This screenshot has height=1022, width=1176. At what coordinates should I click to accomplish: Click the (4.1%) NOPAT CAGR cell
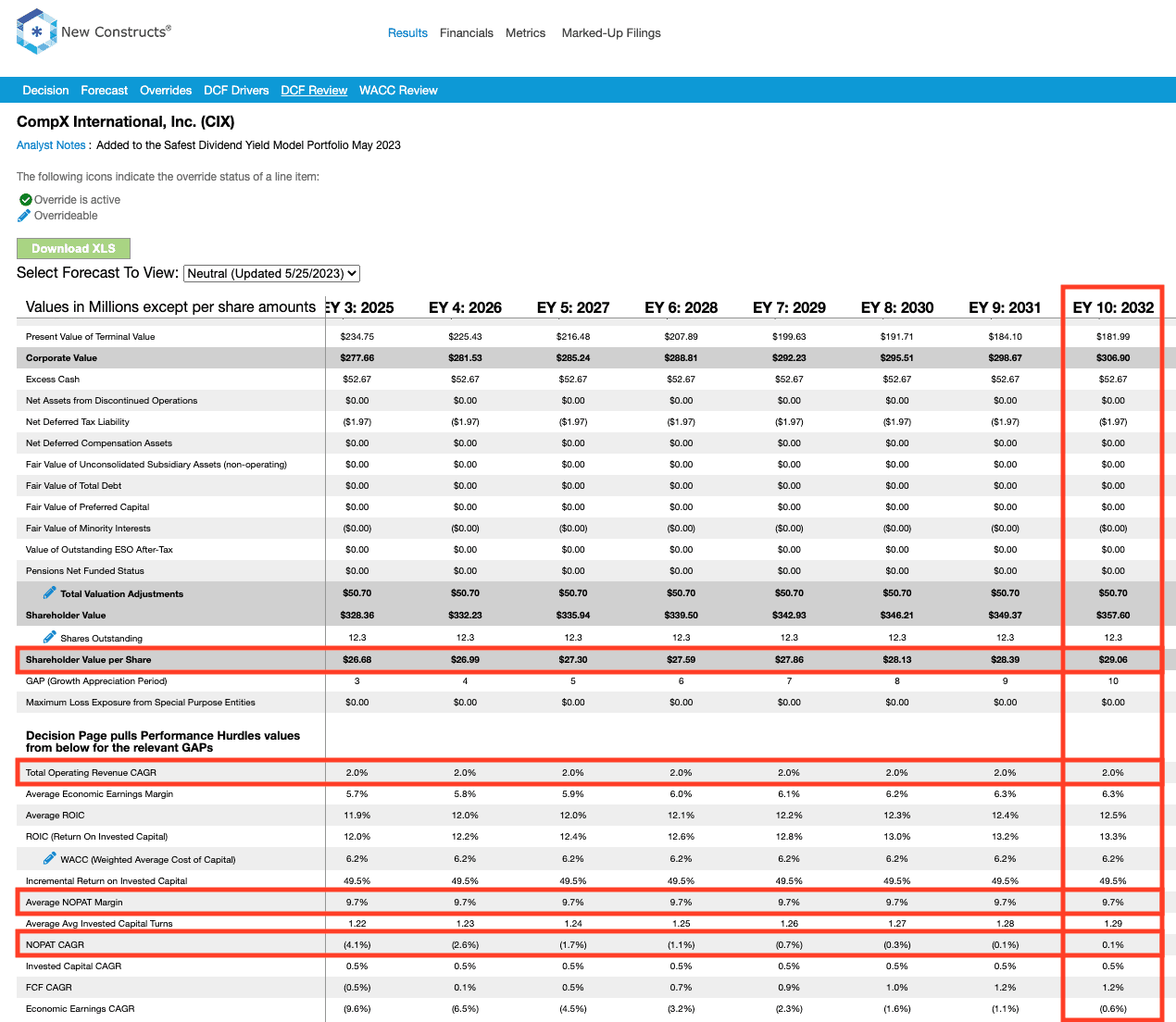(x=357, y=945)
